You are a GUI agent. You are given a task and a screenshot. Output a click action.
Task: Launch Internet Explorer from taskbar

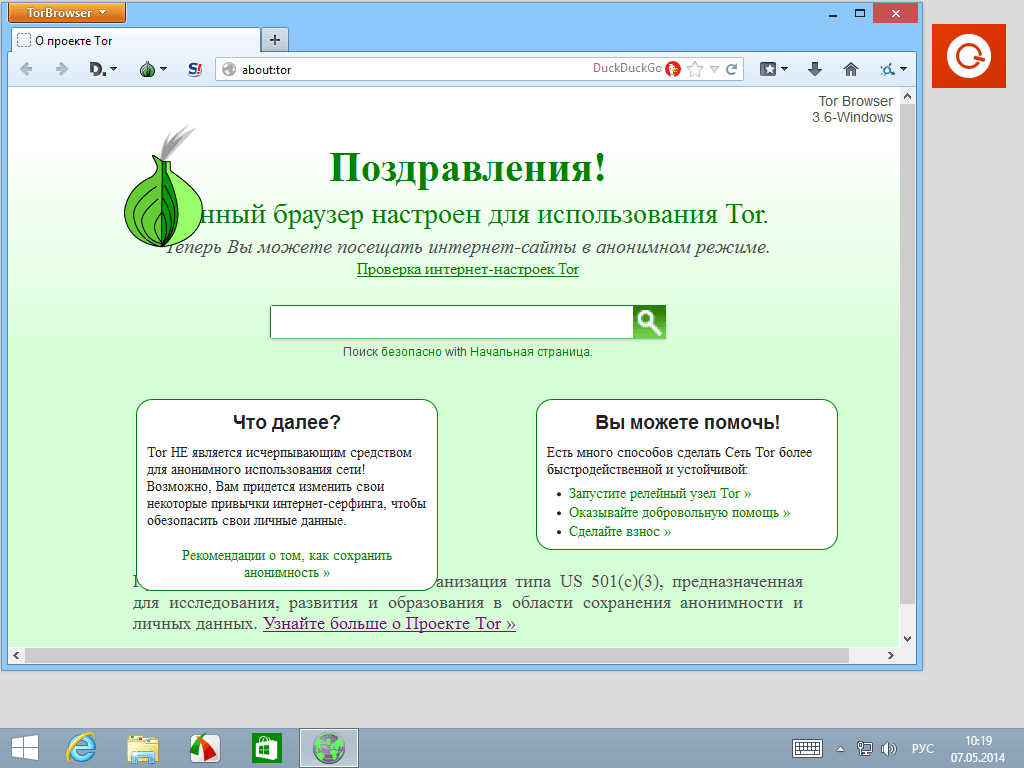[82, 748]
